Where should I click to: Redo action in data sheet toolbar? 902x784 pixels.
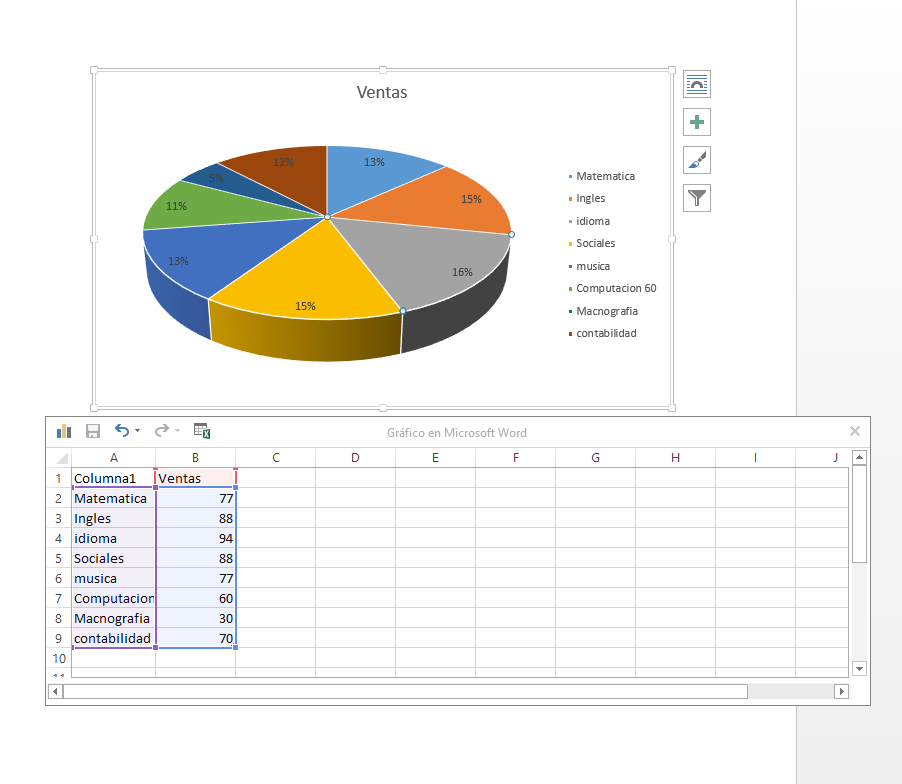(162, 430)
